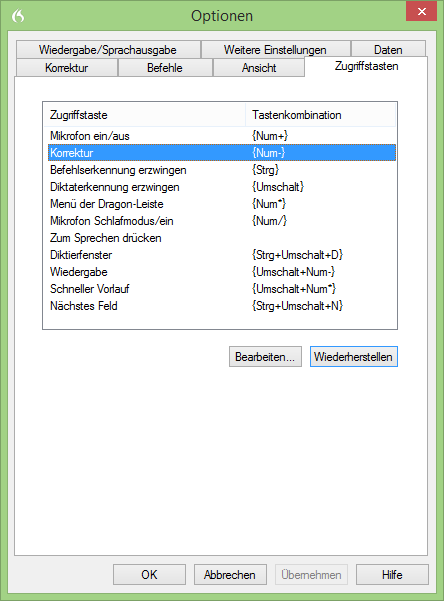
Task: Click the Tastenkombination column header
Action: (321, 115)
